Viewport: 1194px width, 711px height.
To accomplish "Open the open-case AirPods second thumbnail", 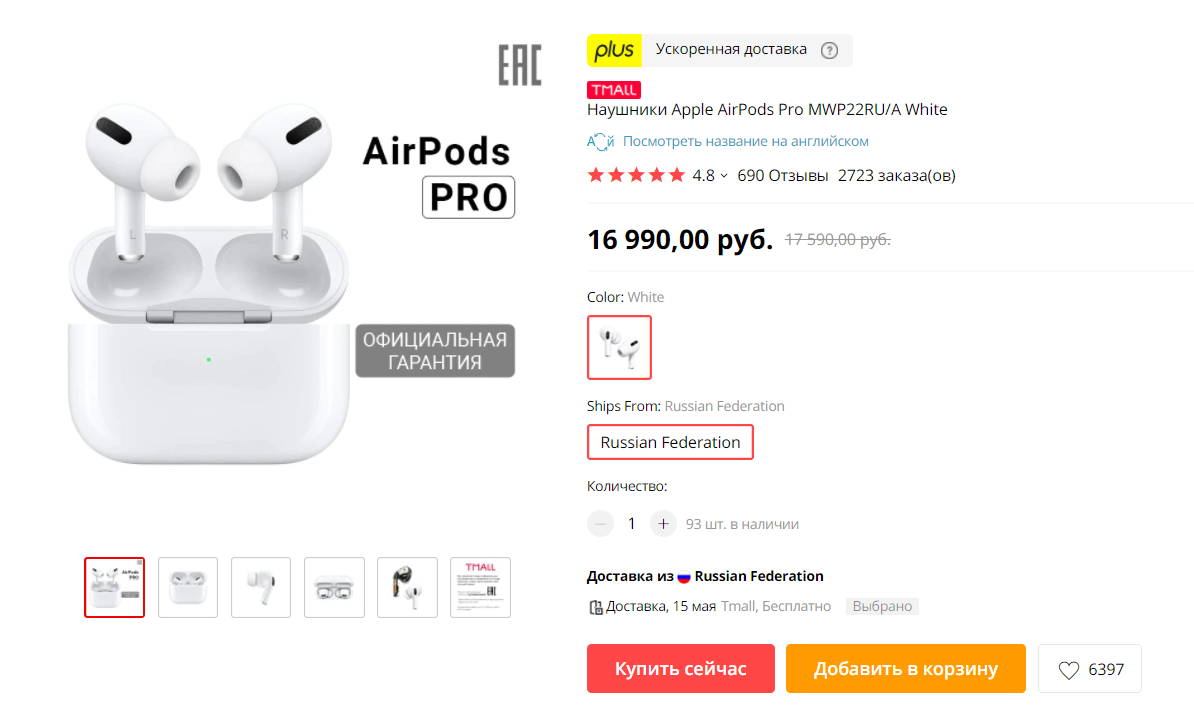I will click(188, 588).
